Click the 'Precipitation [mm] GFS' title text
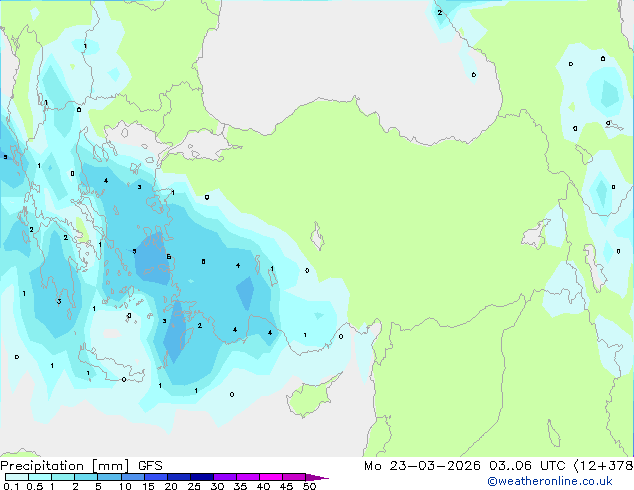The width and height of the screenshot is (634, 490). click(81, 466)
